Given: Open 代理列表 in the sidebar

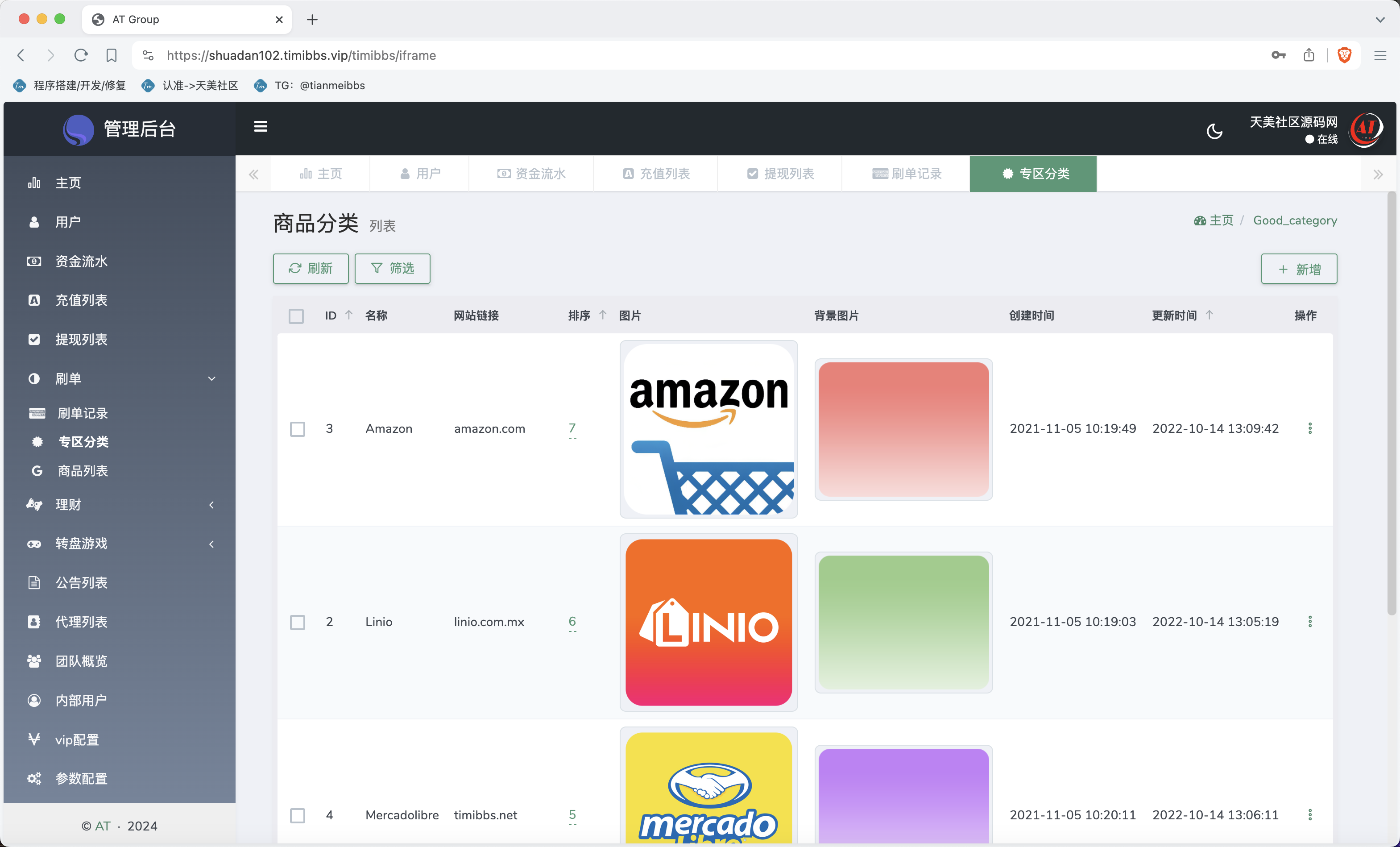Looking at the screenshot, I should pos(119,622).
